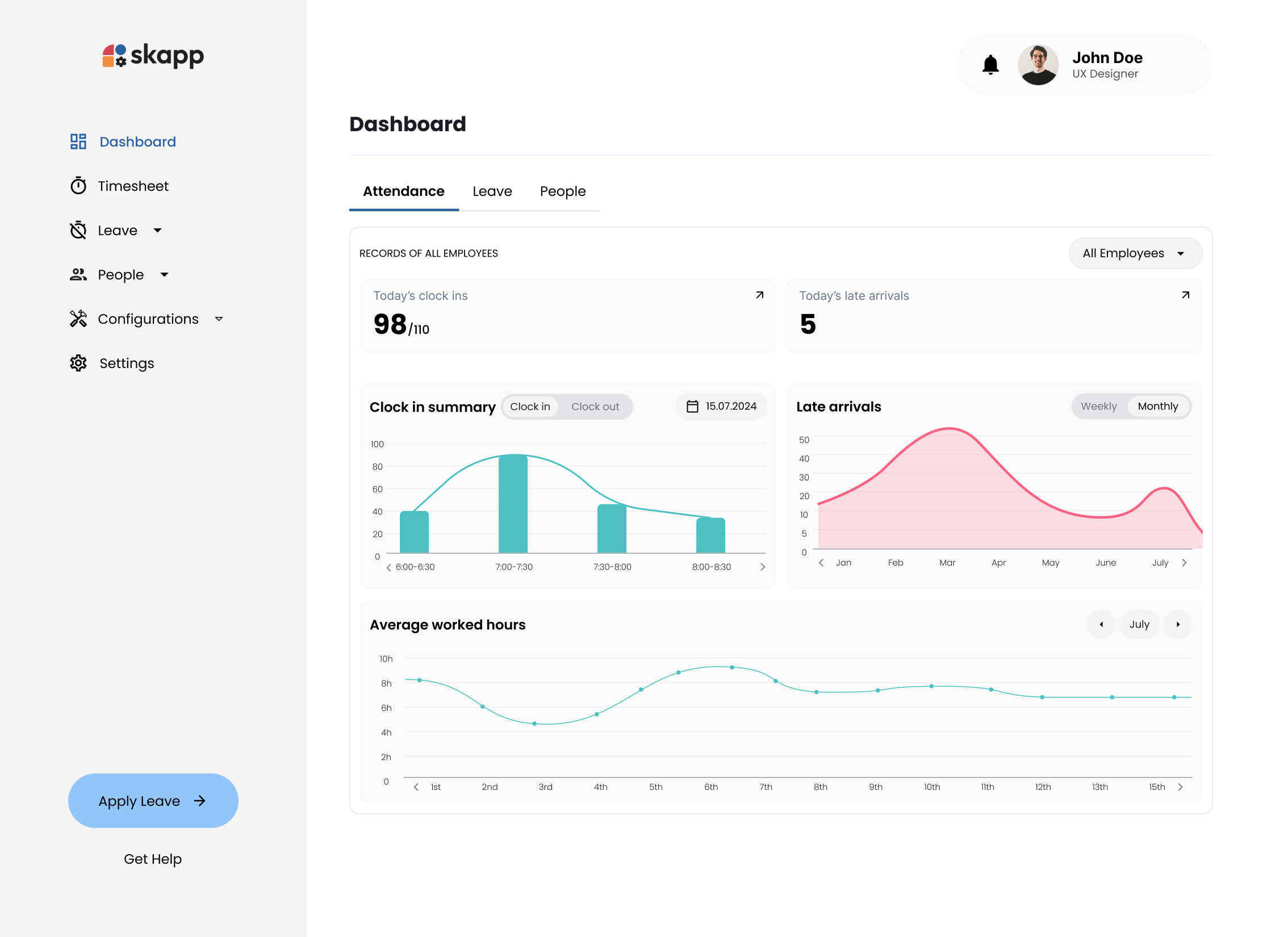Viewport: 1288px width, 937px height.
Task: Expand Today's clock ins with the arrow icon
Action: tap(759, 295)
